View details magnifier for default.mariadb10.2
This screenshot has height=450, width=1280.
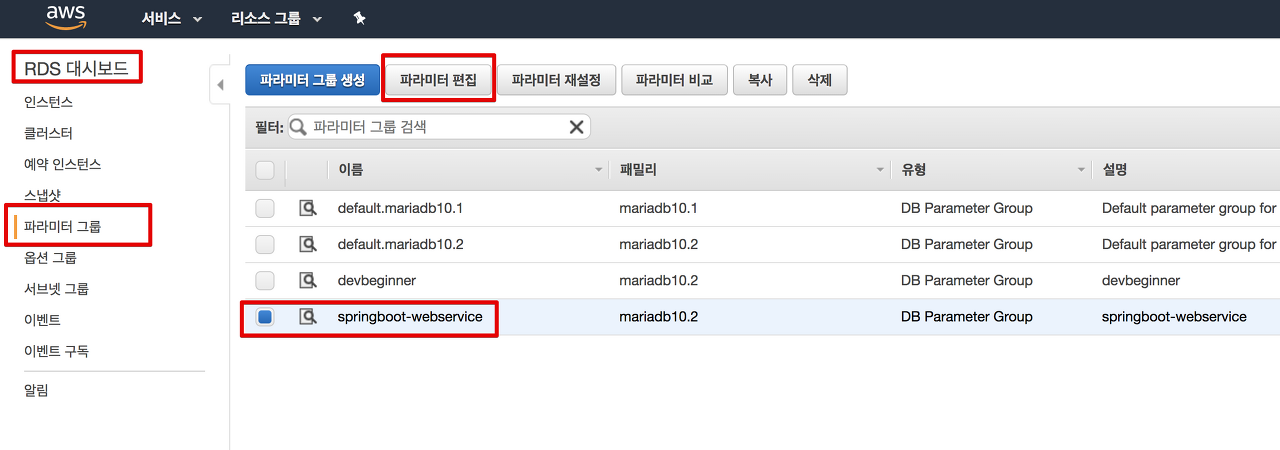pos(308,244)
